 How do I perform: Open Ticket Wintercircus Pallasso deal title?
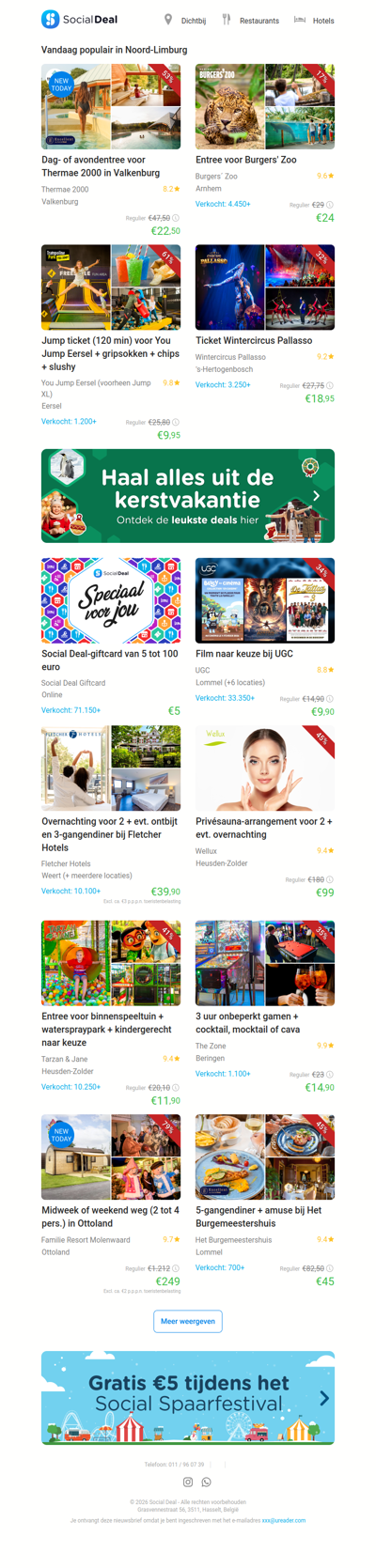tap(254, 340)
